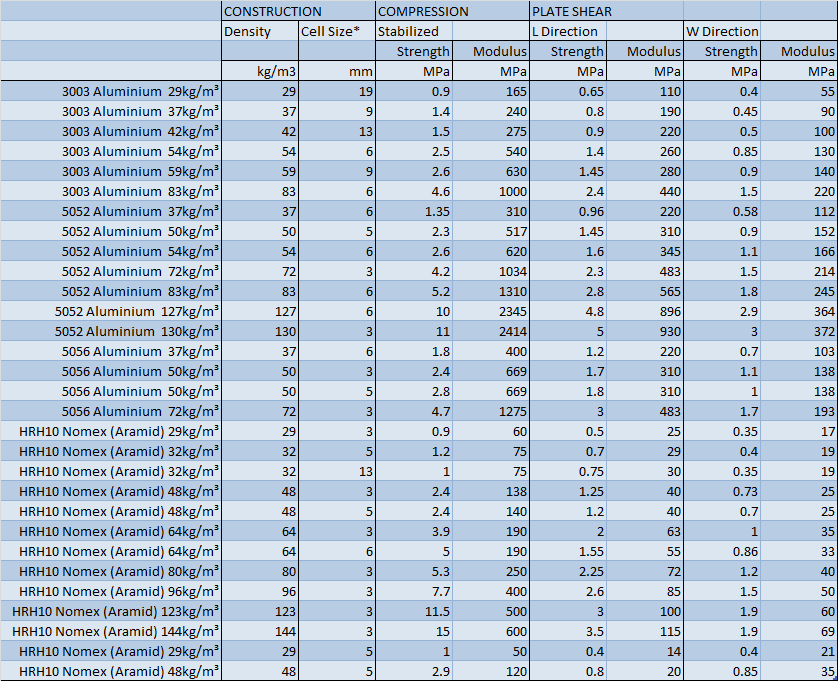Click L direction modulus value 115
This screenshot has width=838, height=681.
645,631
